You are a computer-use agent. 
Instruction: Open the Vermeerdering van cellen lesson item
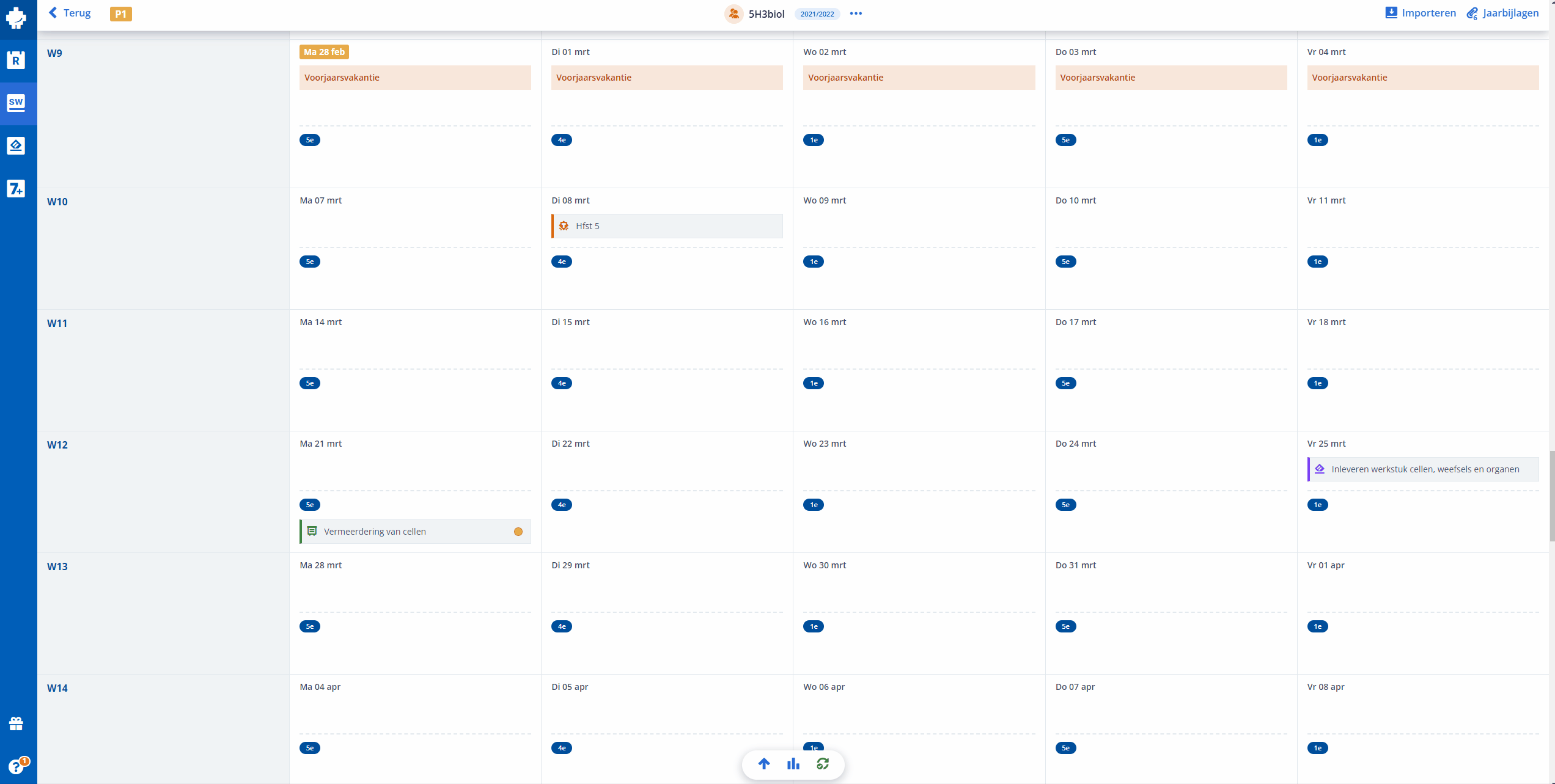pos(415,532)
